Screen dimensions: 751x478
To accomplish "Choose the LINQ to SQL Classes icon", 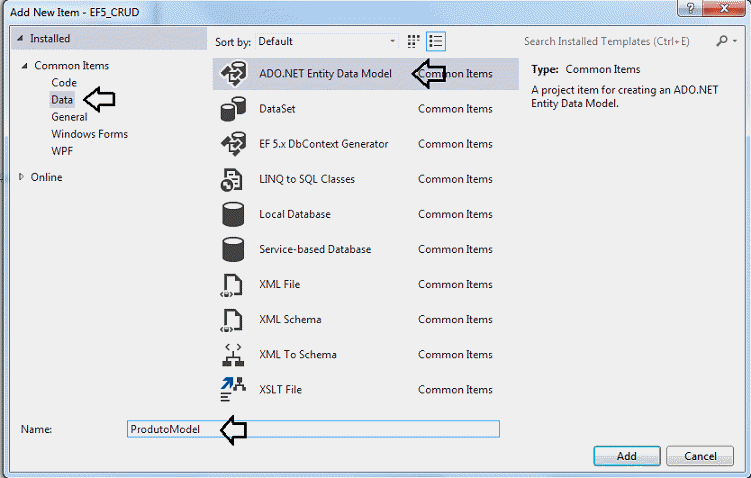I will (232, 179).
